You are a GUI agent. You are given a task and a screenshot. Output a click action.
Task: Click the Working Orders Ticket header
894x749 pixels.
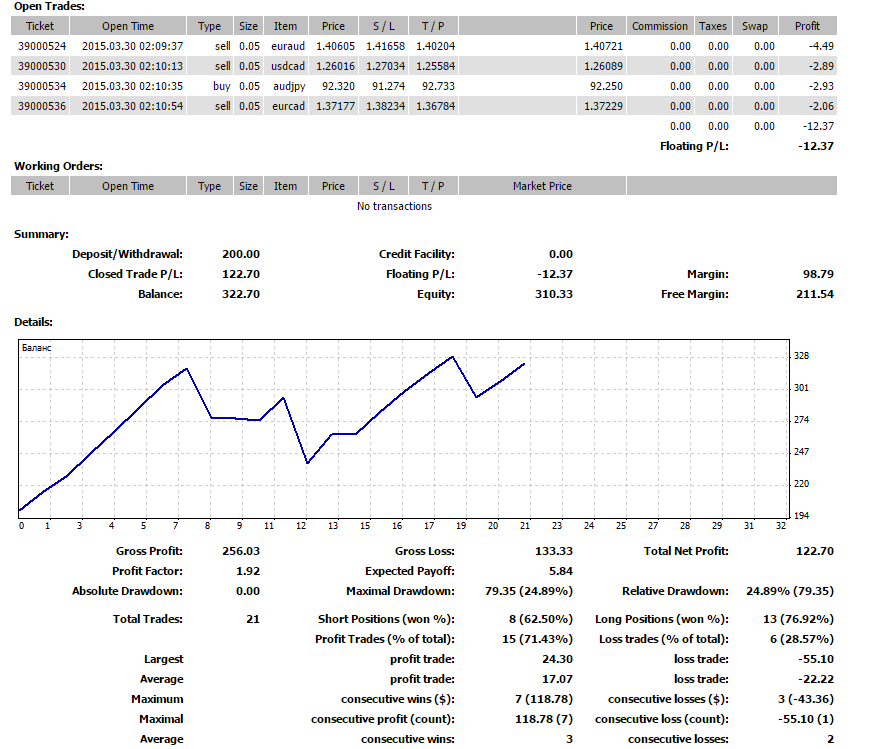40,186
